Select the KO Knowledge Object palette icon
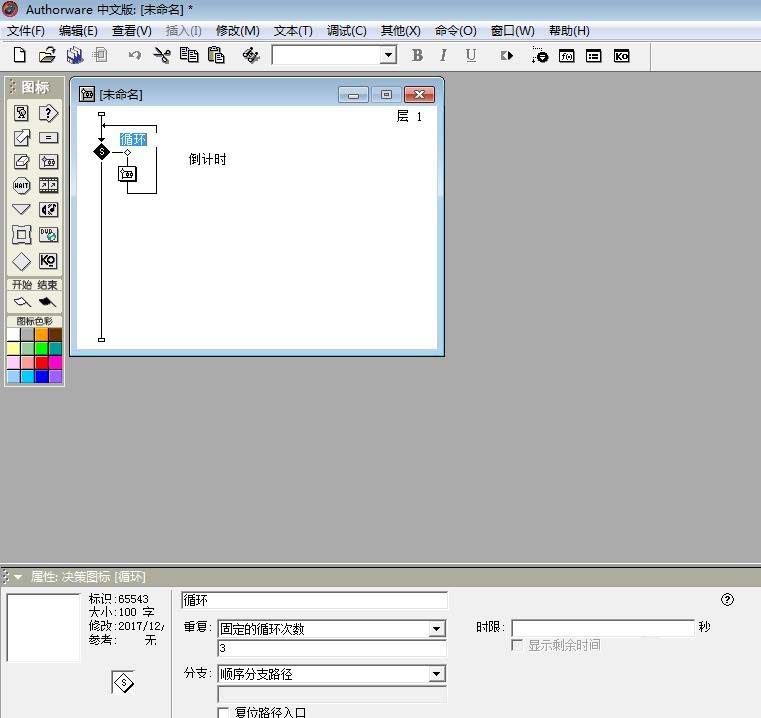761x718 pixels. [48, 261]
